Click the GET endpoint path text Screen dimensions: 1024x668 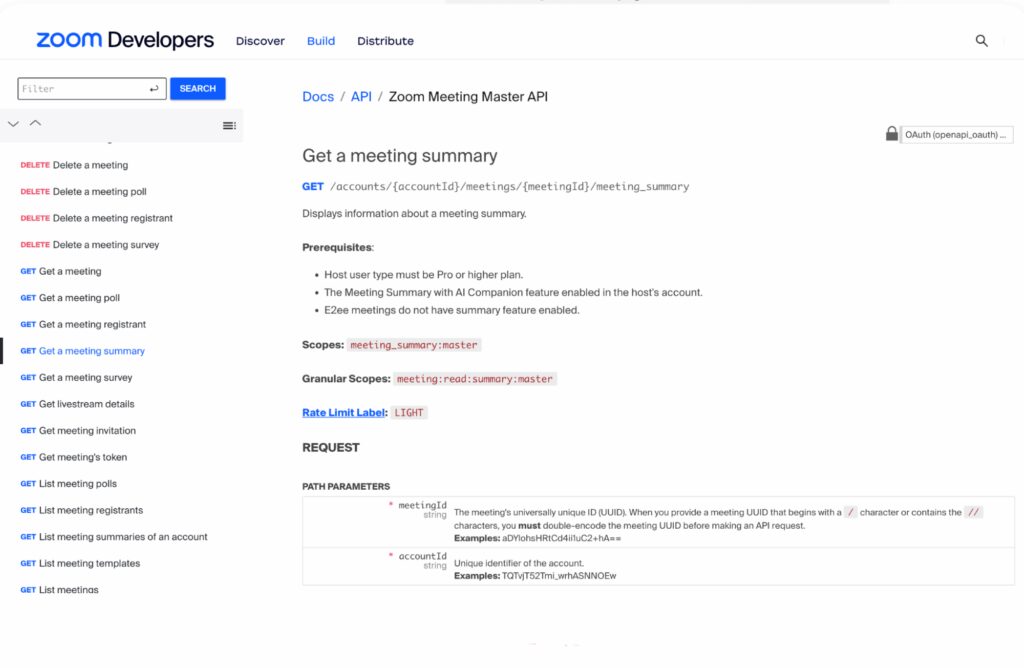(x=509, y=187)
